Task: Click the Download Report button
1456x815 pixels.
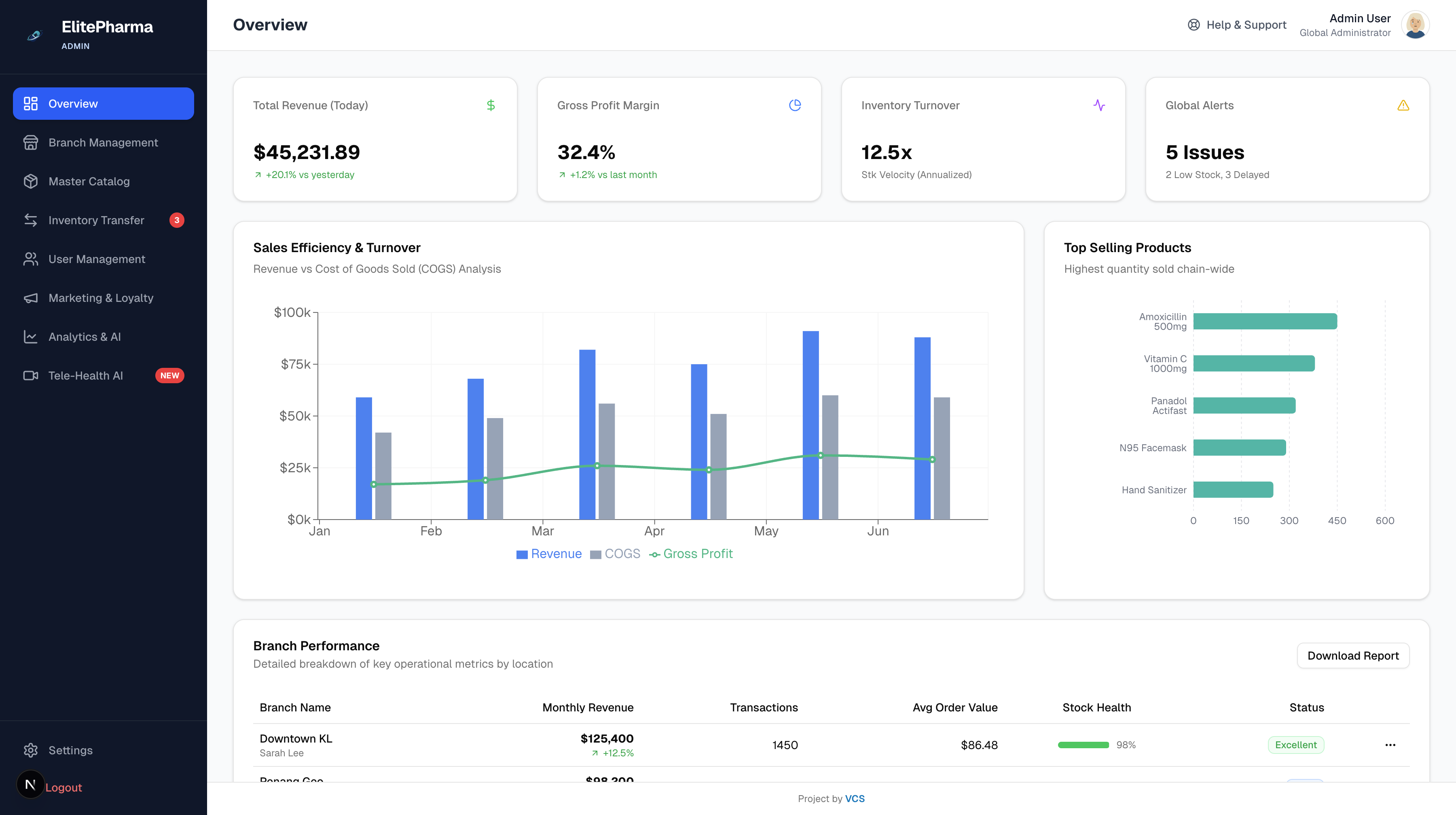Action: (1353, 656)
